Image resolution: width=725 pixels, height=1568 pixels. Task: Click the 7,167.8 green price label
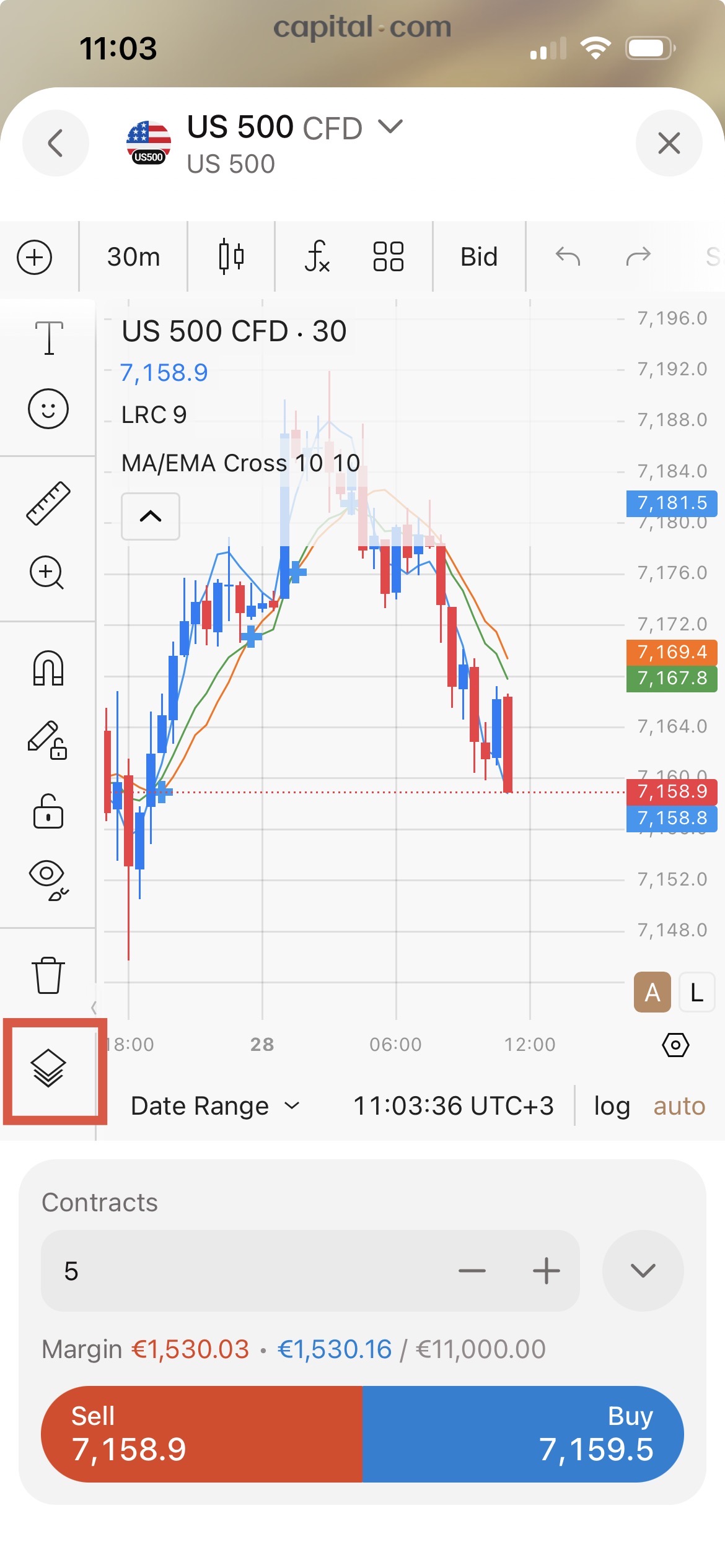pos(672,679)
